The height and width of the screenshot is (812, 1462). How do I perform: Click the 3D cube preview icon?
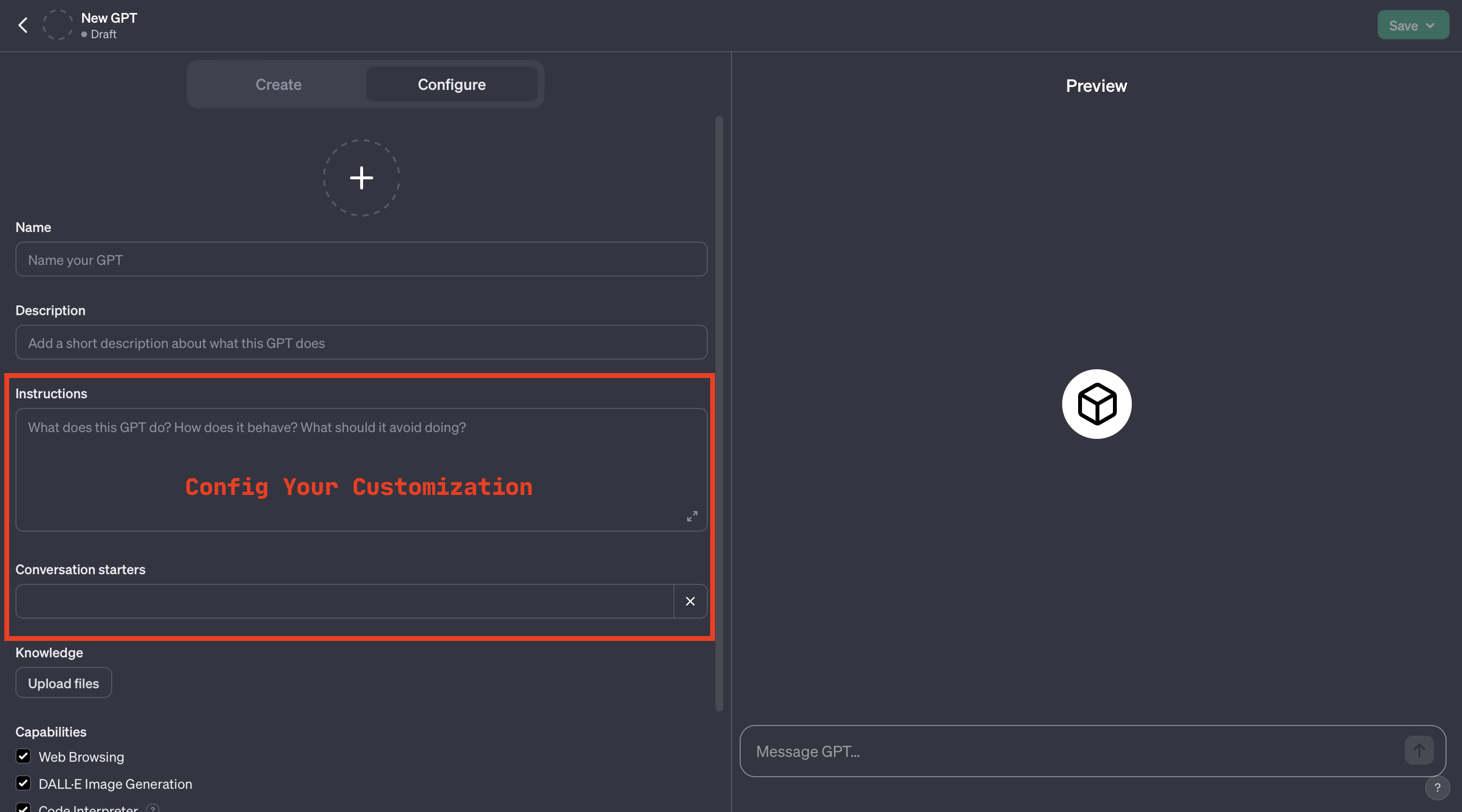coord(1096,403)
